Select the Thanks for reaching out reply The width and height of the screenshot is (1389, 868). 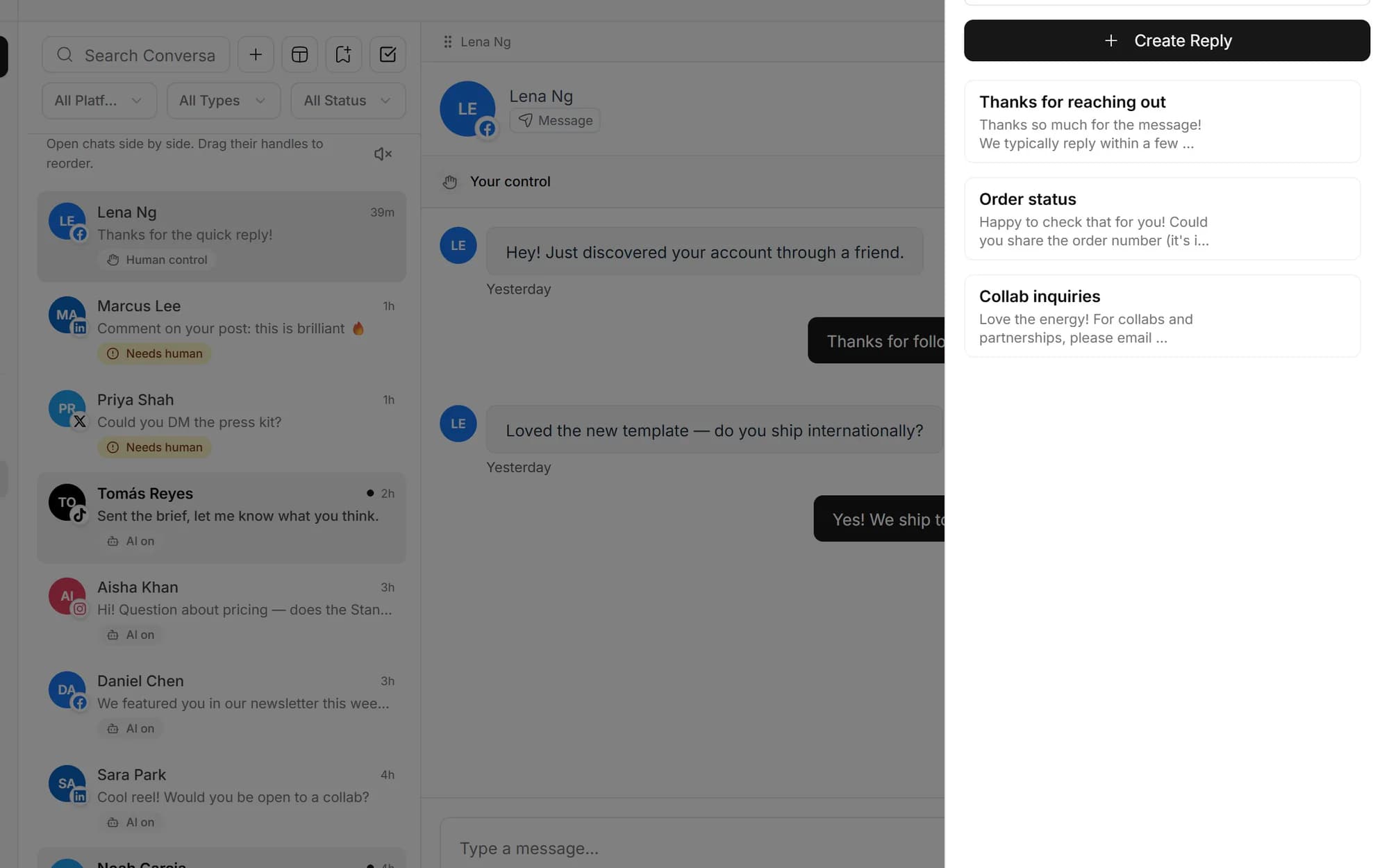click(1162, 122)
